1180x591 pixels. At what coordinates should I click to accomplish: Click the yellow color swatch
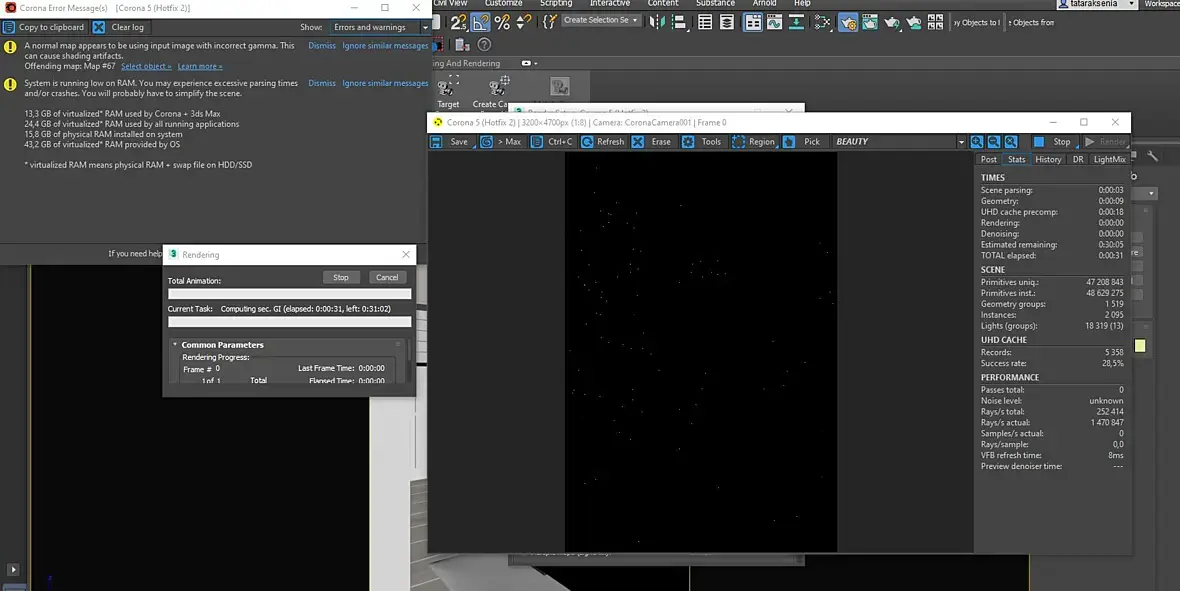[x=1140, y=346]
